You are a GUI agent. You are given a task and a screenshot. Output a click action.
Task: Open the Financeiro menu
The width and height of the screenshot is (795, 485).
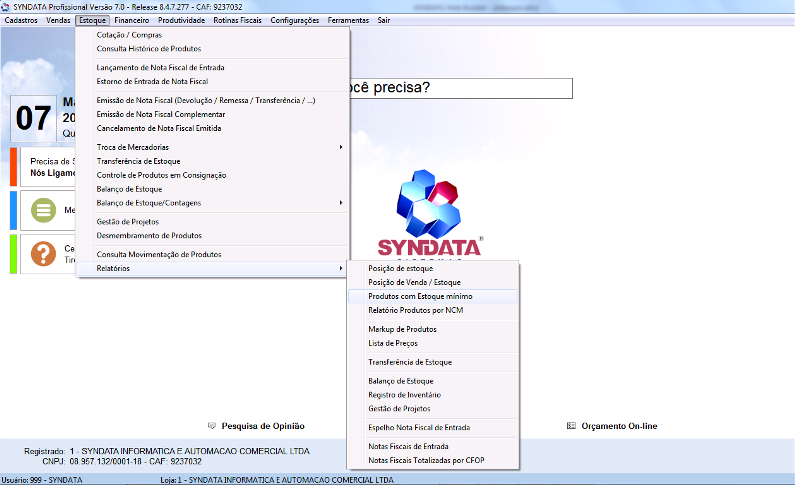(x=132, y=20)
